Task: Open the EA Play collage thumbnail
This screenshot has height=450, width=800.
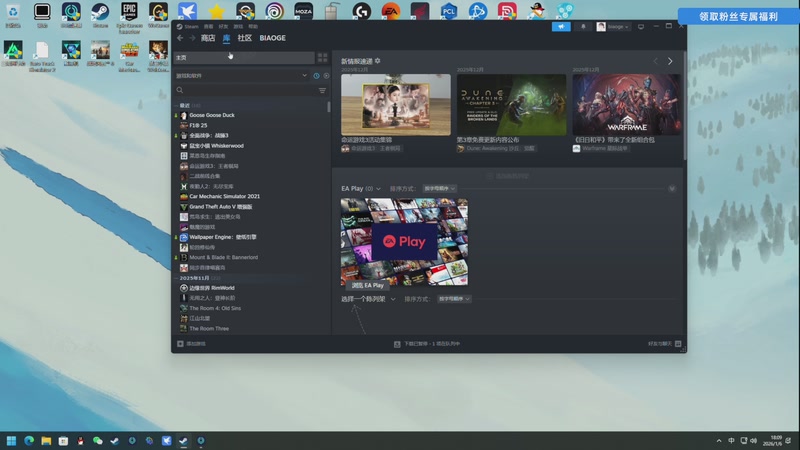Action: (x=404, y=242)
